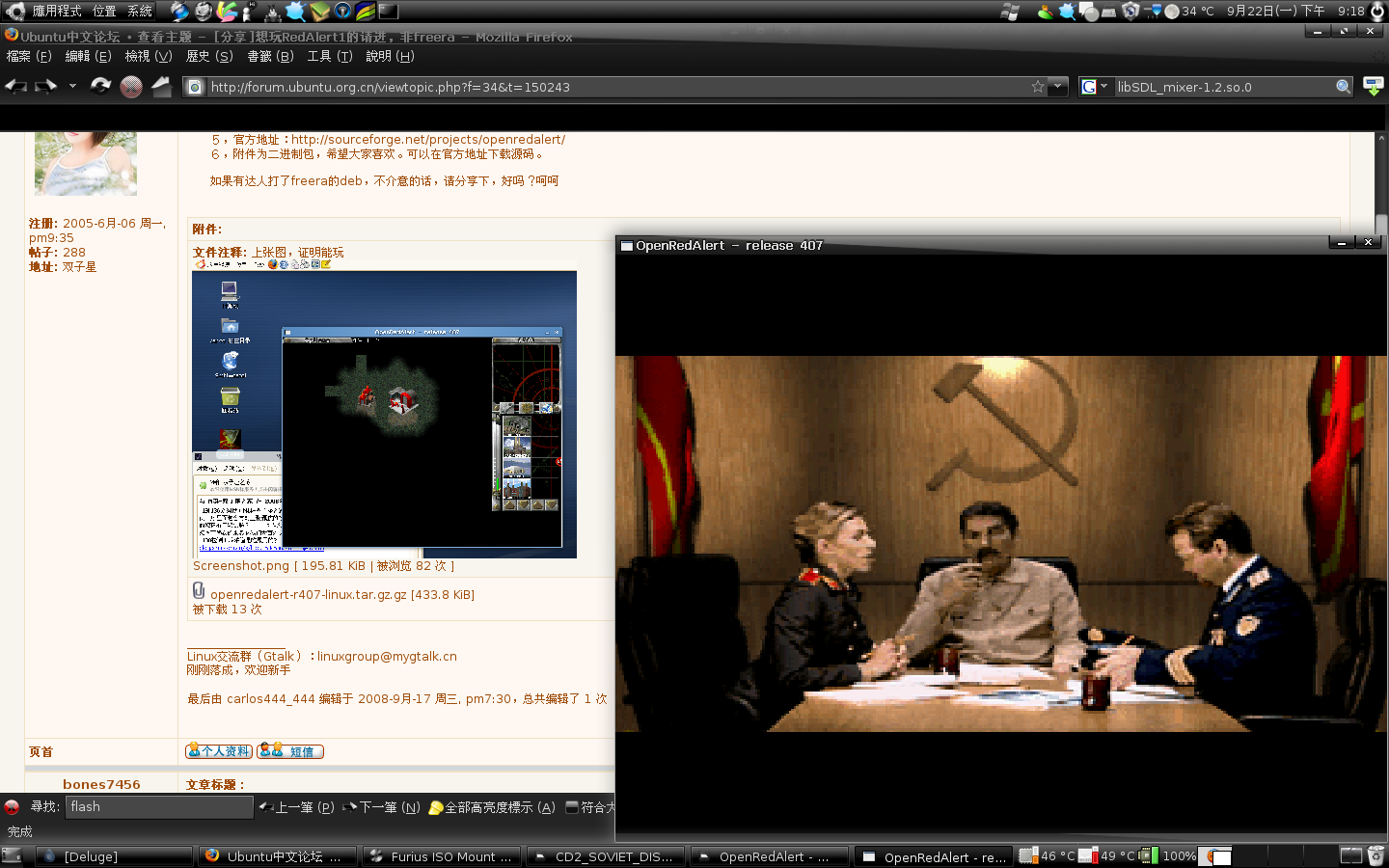Launch the green book panel launcher
The width and height of the screenshot is (1389, 868).
coord(319,12)
